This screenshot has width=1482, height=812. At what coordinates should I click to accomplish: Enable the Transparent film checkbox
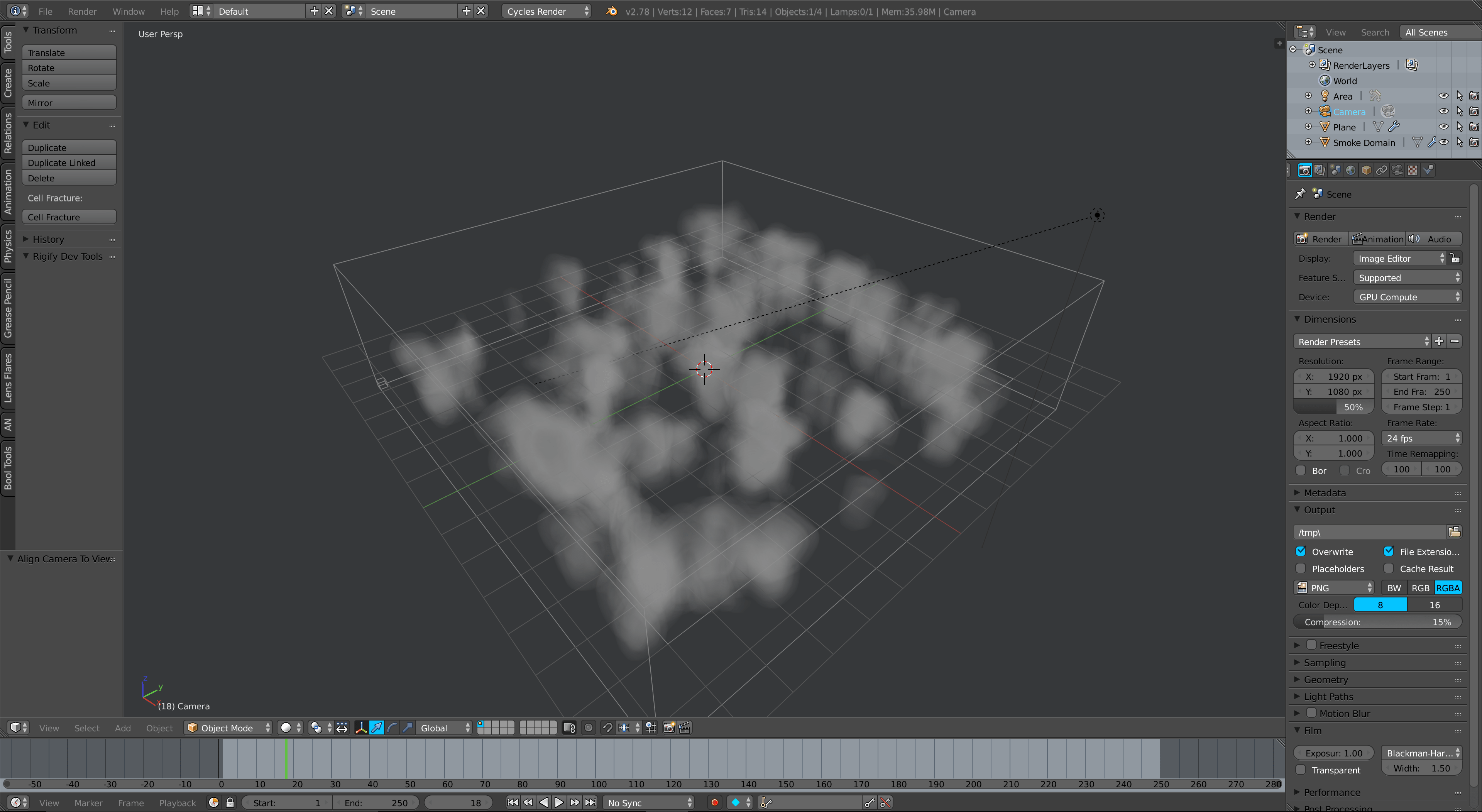click(x=1301, y=770)
